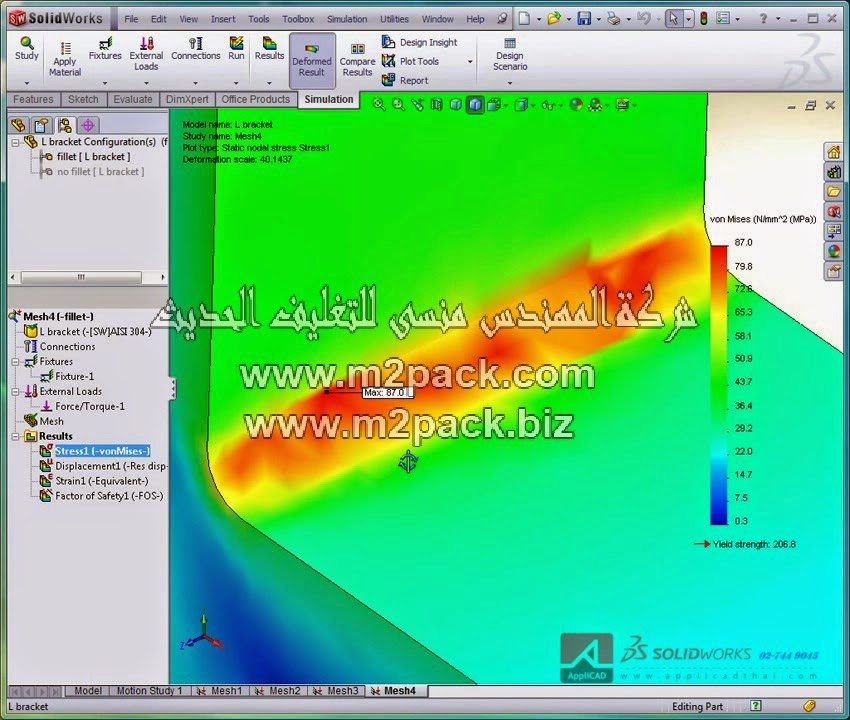Click the Previous View icon
This screenshot has height=720, width=850.
(x=417, y=105)
